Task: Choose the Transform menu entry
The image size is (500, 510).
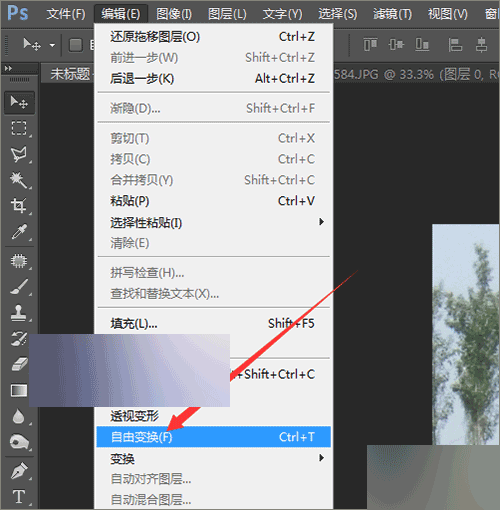Action: pos(213,458)
